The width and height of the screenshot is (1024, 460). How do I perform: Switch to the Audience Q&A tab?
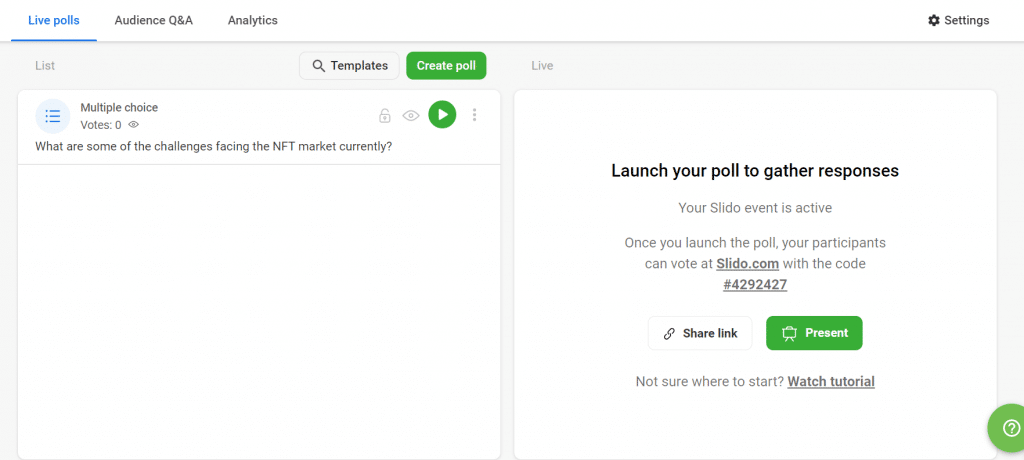coord(154,20)
